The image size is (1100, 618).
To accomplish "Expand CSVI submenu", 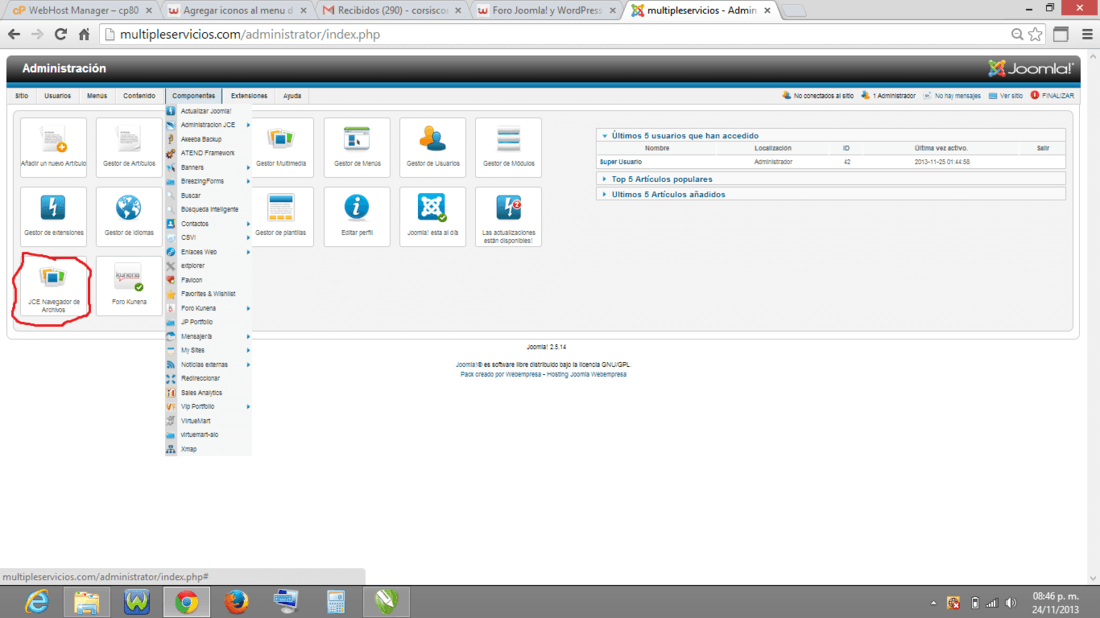I will 208,238.
